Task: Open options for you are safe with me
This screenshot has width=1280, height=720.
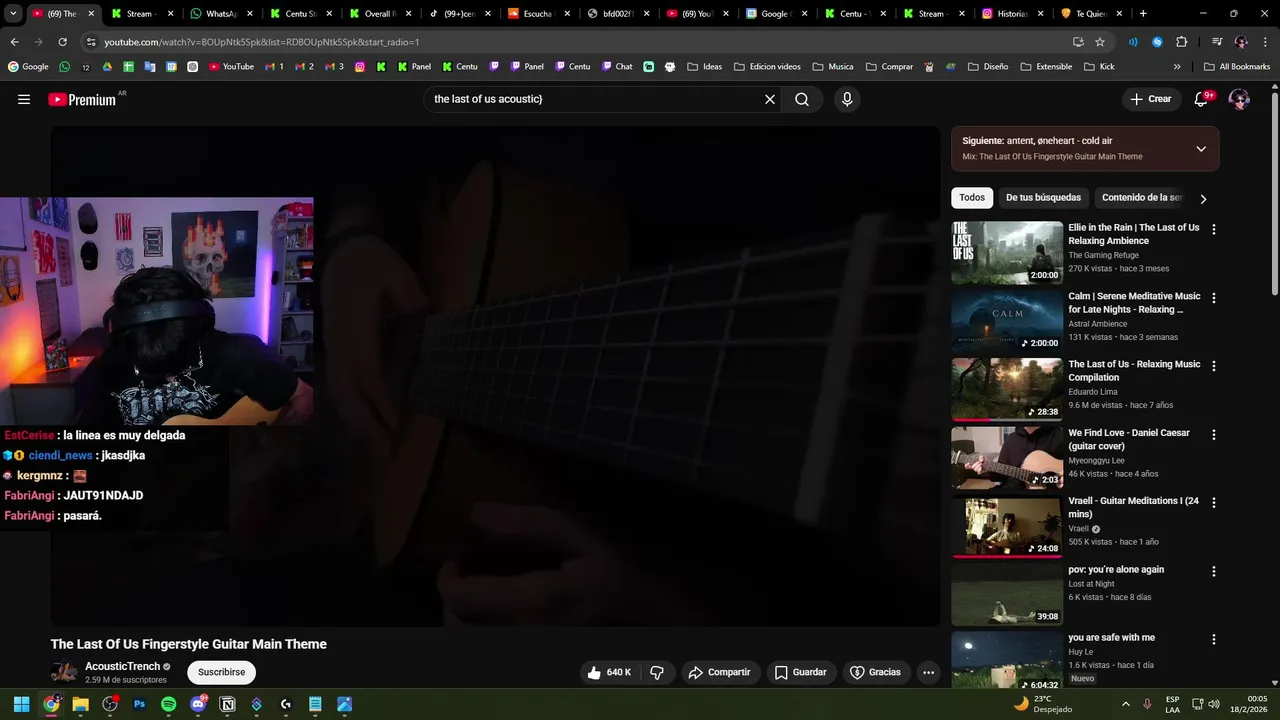Action: click(x=1214, y=639)
